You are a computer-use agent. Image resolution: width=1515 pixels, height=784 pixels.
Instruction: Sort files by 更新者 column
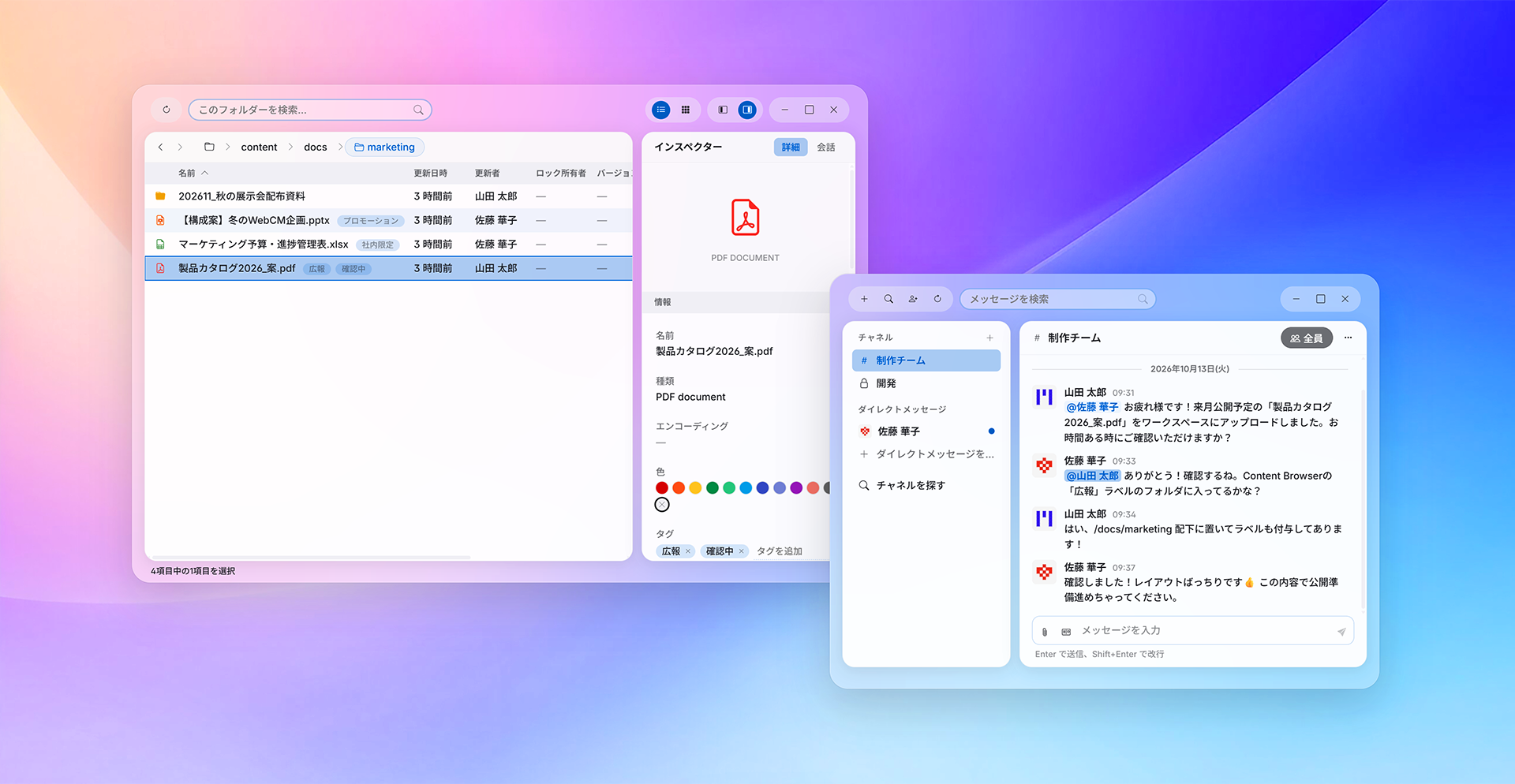point(488,173)
